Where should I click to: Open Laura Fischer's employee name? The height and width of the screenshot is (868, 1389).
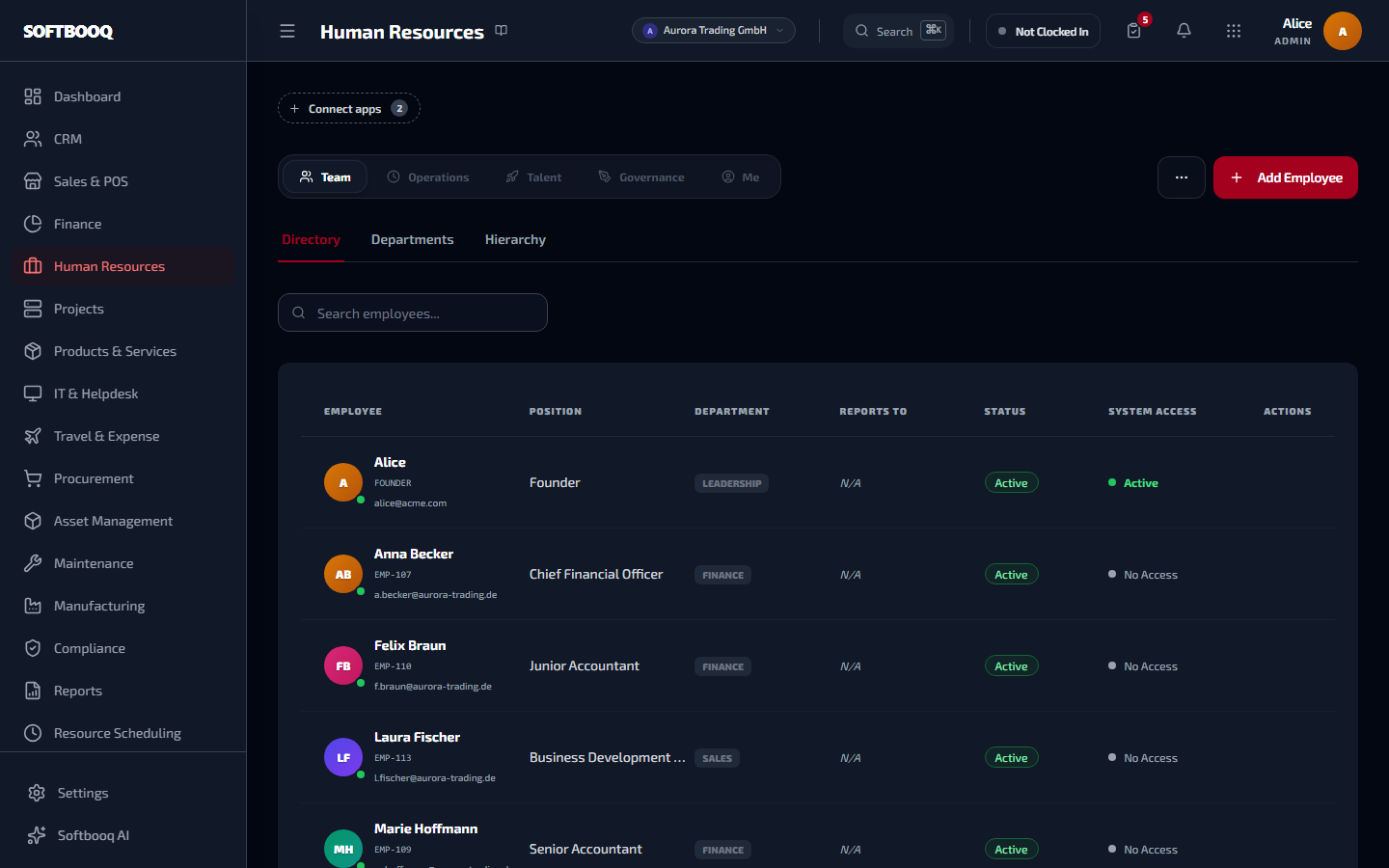(x=417, y=737)
